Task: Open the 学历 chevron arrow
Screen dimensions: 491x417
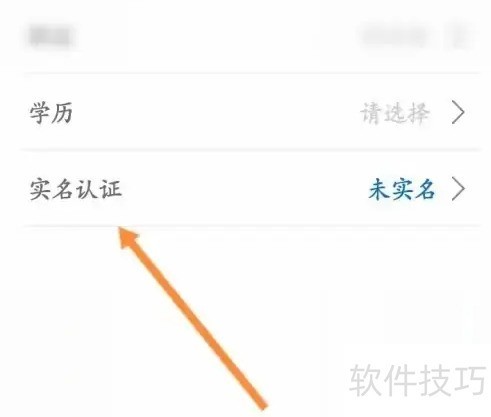Action: coord(458,113)
